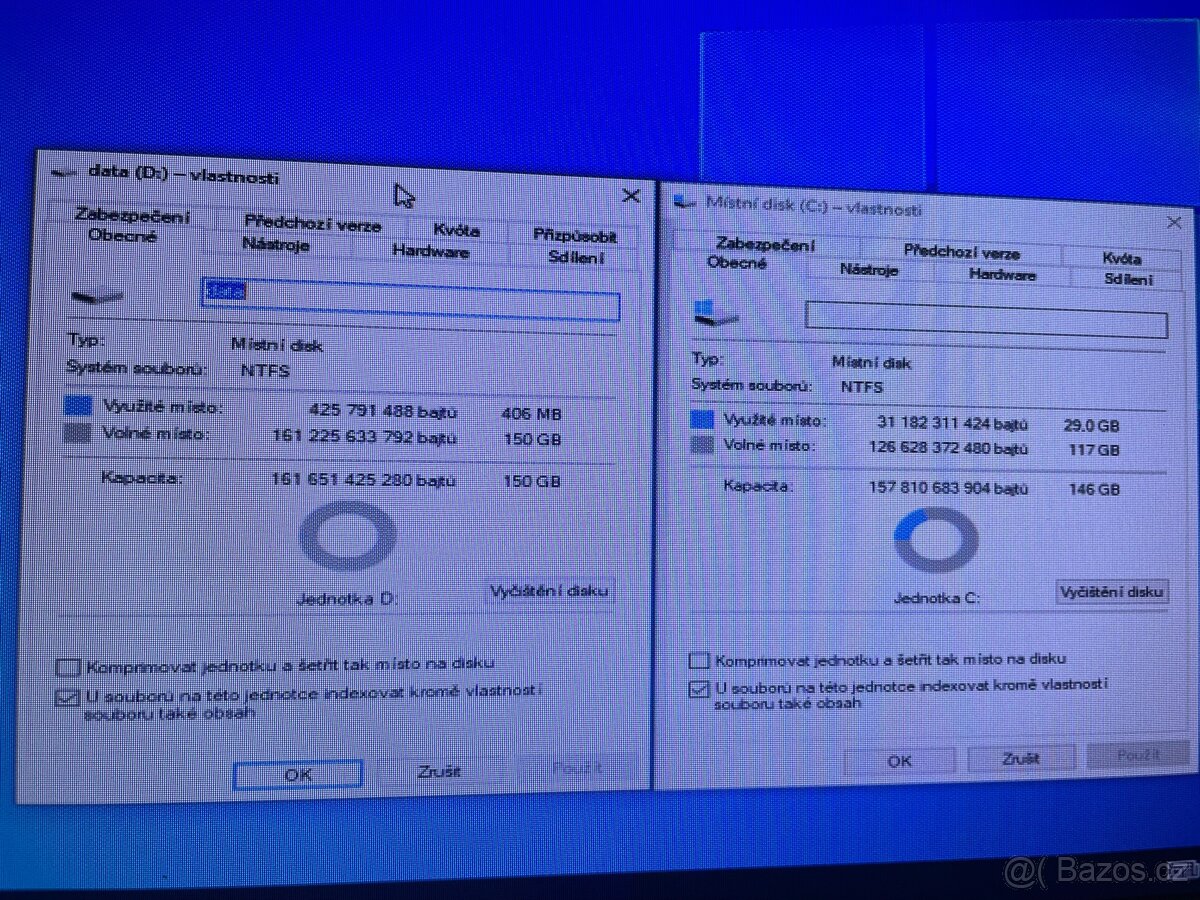This screenshot has width=1200, height=900.
Task: Enable the Komprimovat jednotku checkbox for drive D:
Action: tap(67, 664)
